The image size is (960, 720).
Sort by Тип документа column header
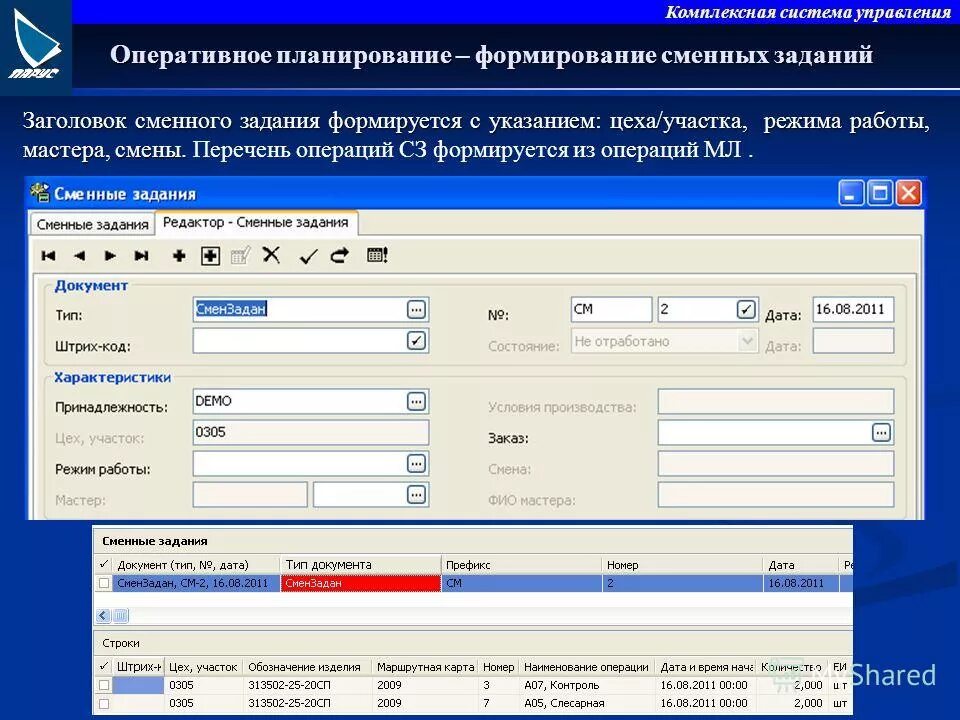361,564
